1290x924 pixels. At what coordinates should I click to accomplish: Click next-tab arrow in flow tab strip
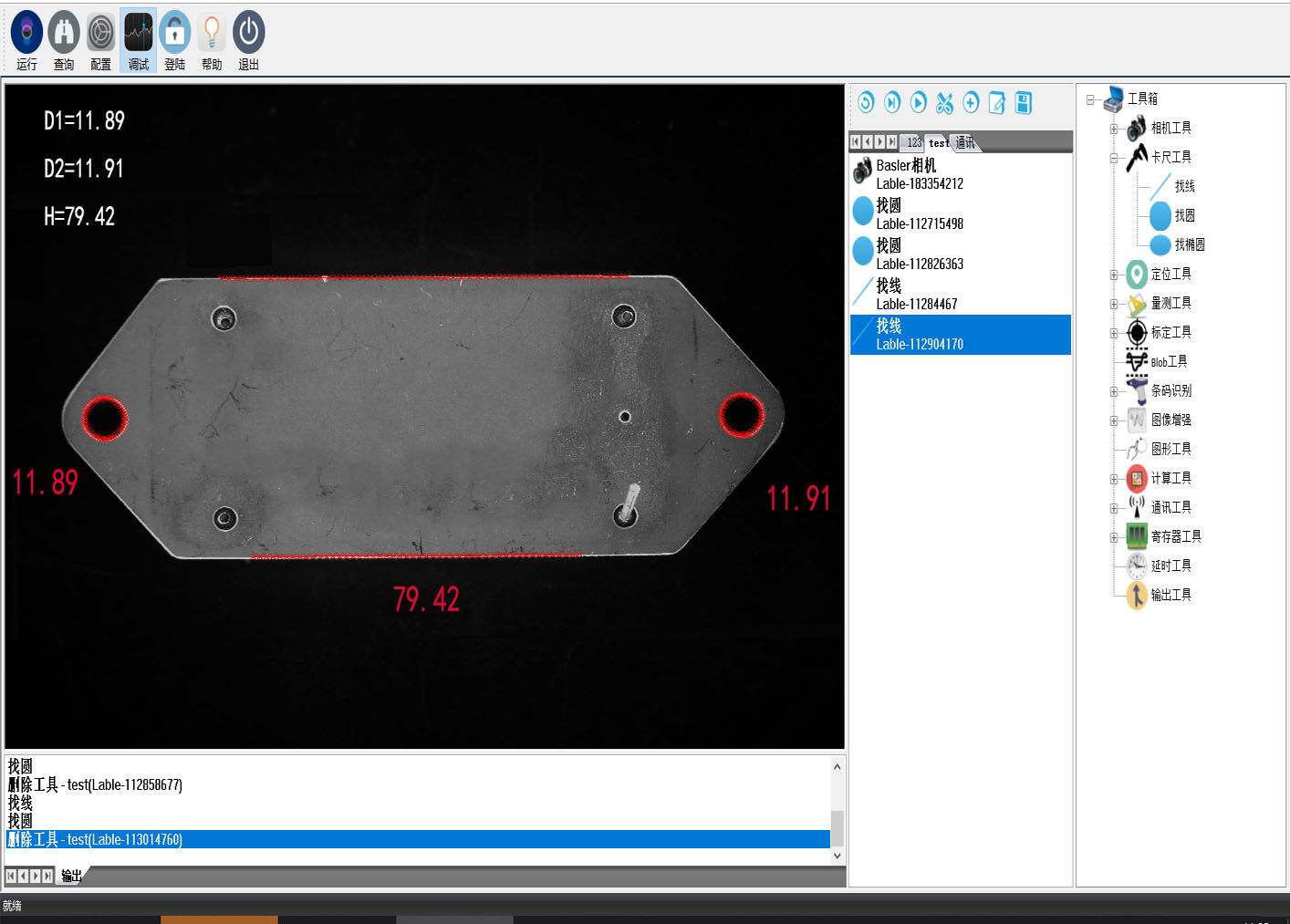(879, 142)
